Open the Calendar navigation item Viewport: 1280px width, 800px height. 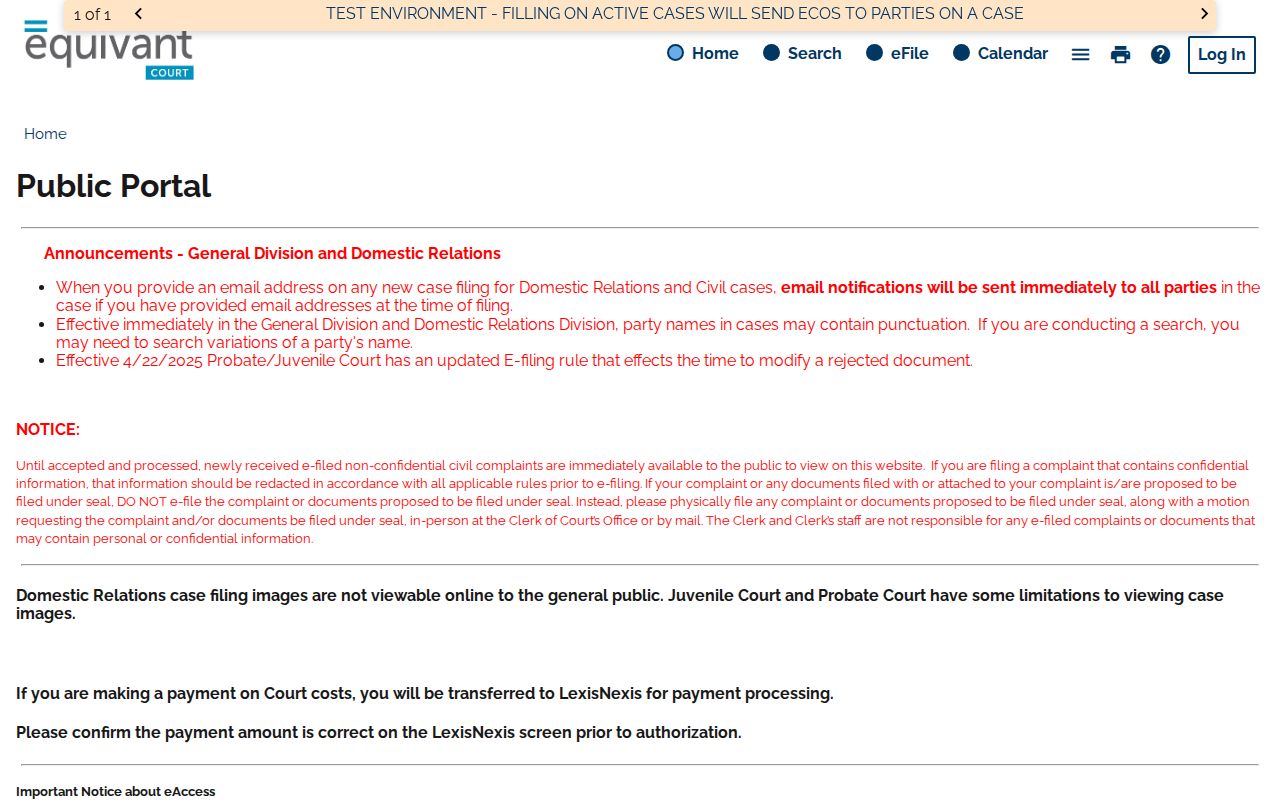coord(1000,54)
